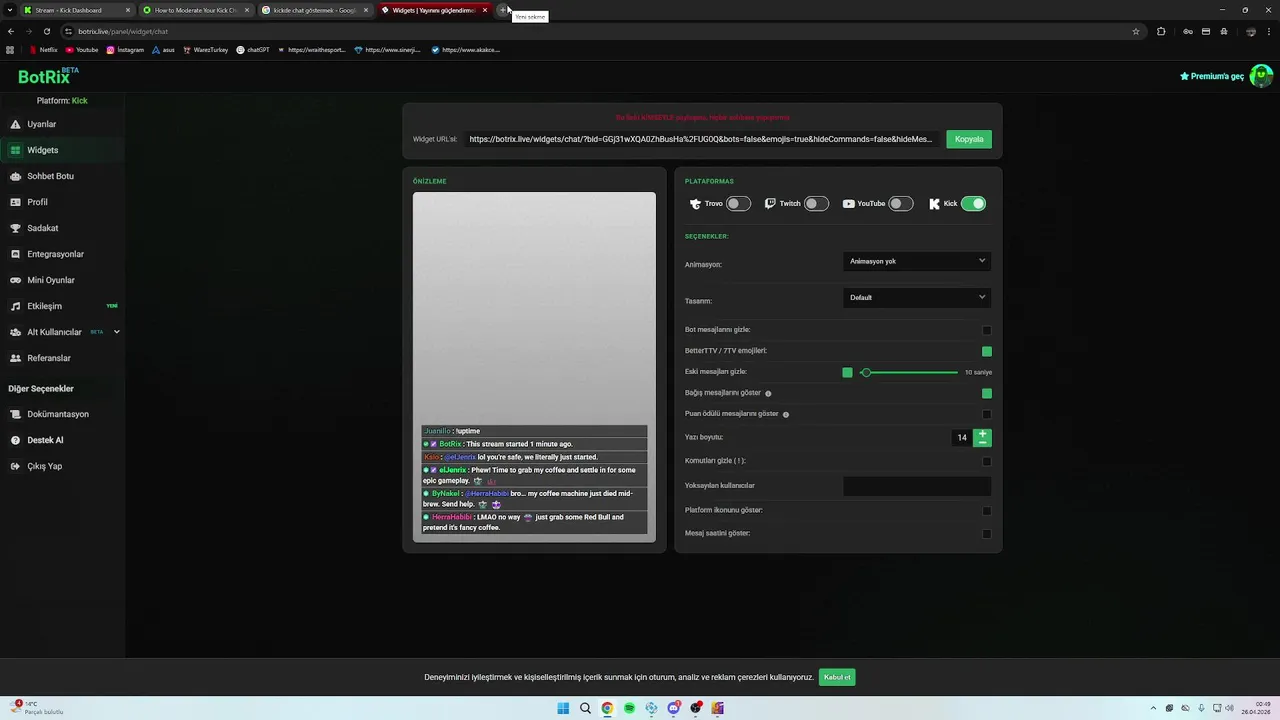
Task: Click the Eski mesajları gizle seconds slider
Action: click(911, 372)
